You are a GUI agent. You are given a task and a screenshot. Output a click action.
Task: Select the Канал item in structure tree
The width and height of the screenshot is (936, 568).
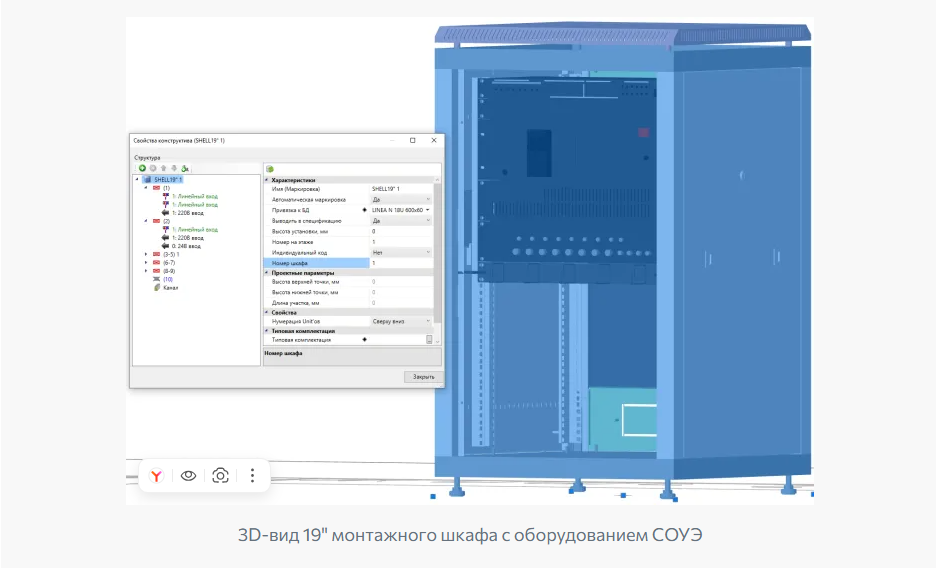170,287
